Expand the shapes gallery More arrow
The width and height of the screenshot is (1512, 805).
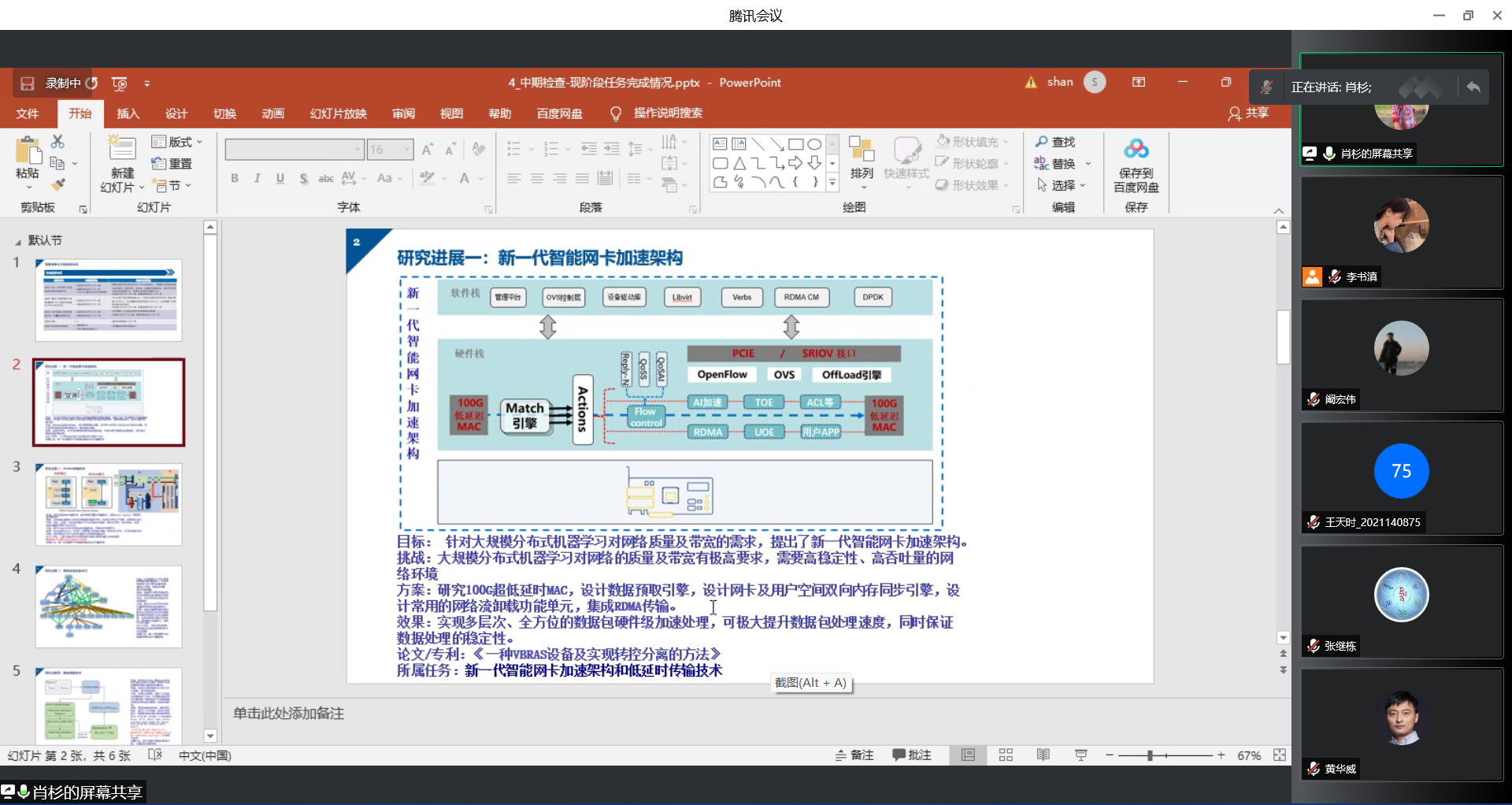(832, 182)
